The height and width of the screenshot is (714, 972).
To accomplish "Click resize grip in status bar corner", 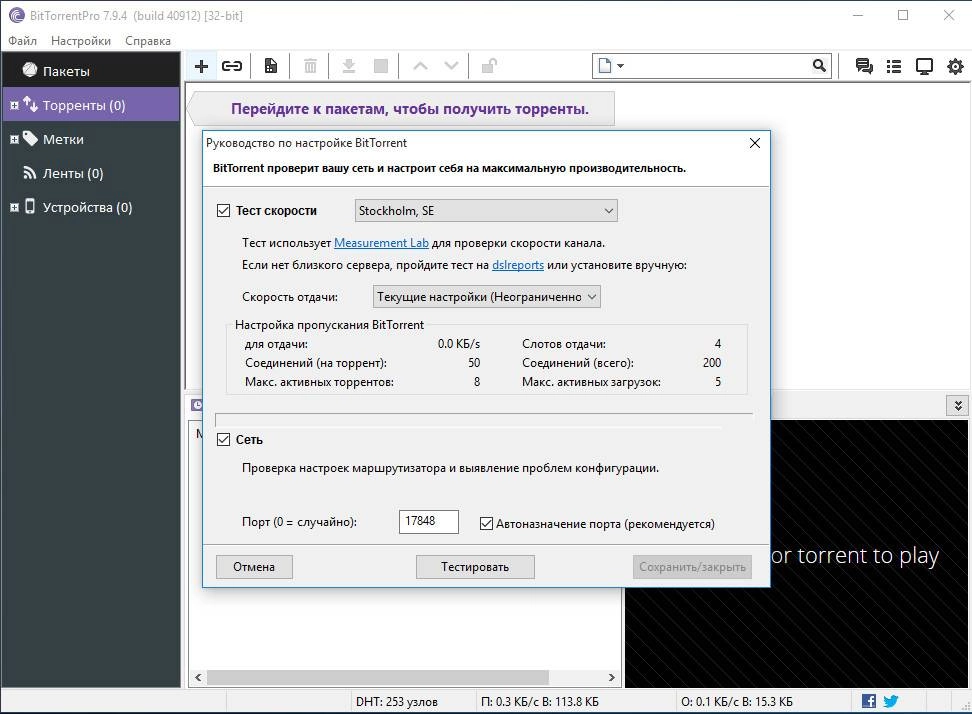I will click(x=965, y=707).
